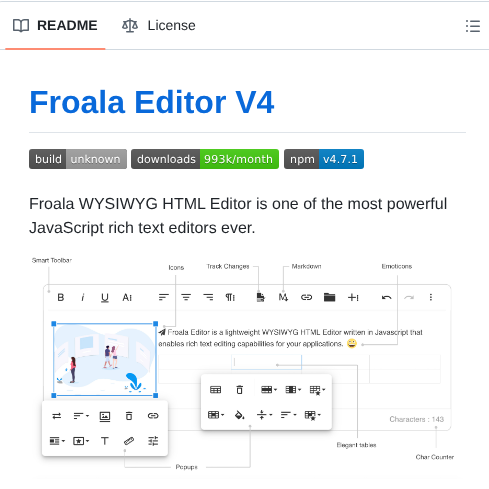
Task: Expand the table row dropdown
Action: coord(269,389)
